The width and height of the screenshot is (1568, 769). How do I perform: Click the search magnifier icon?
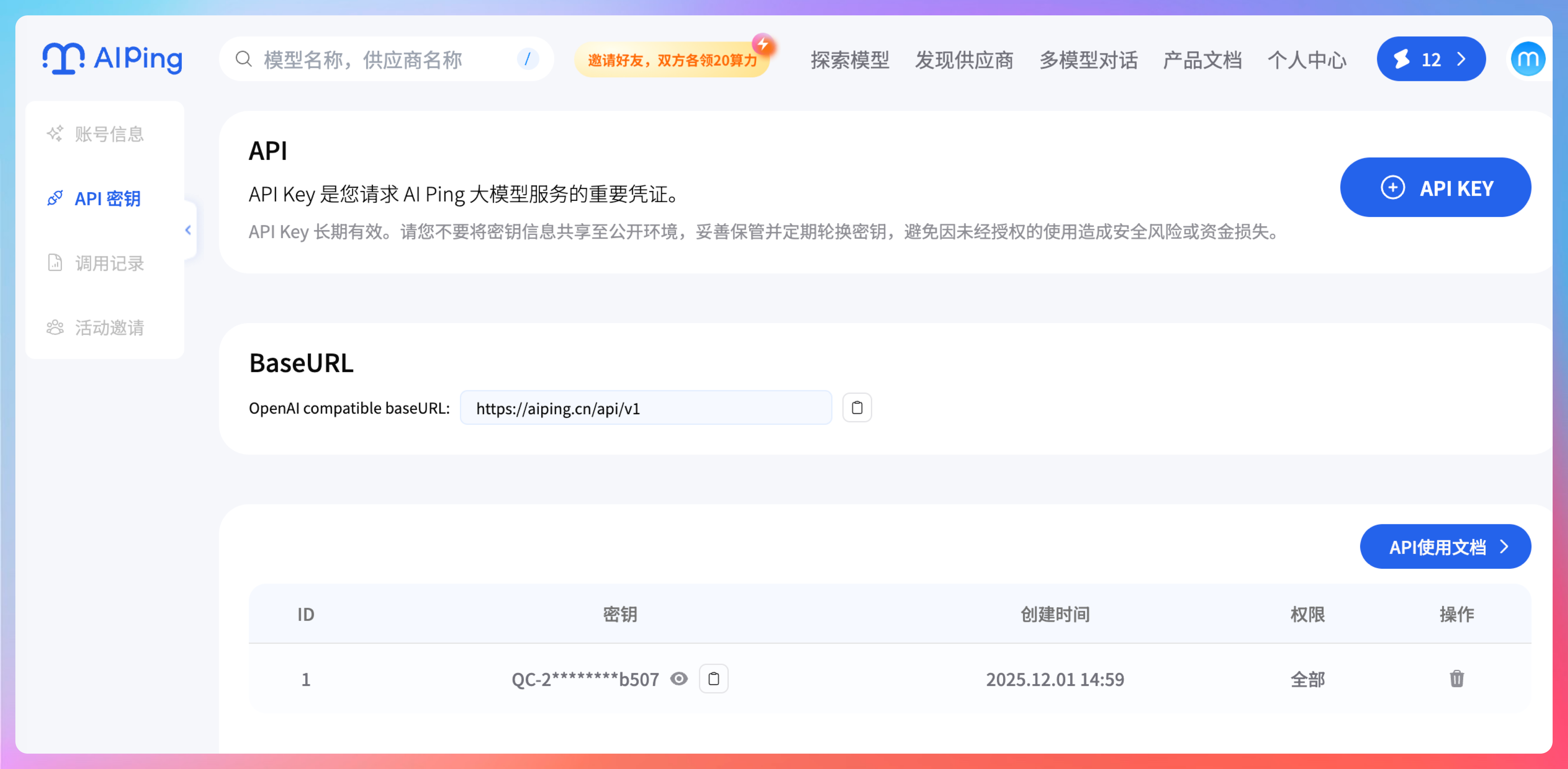(244, 59)
